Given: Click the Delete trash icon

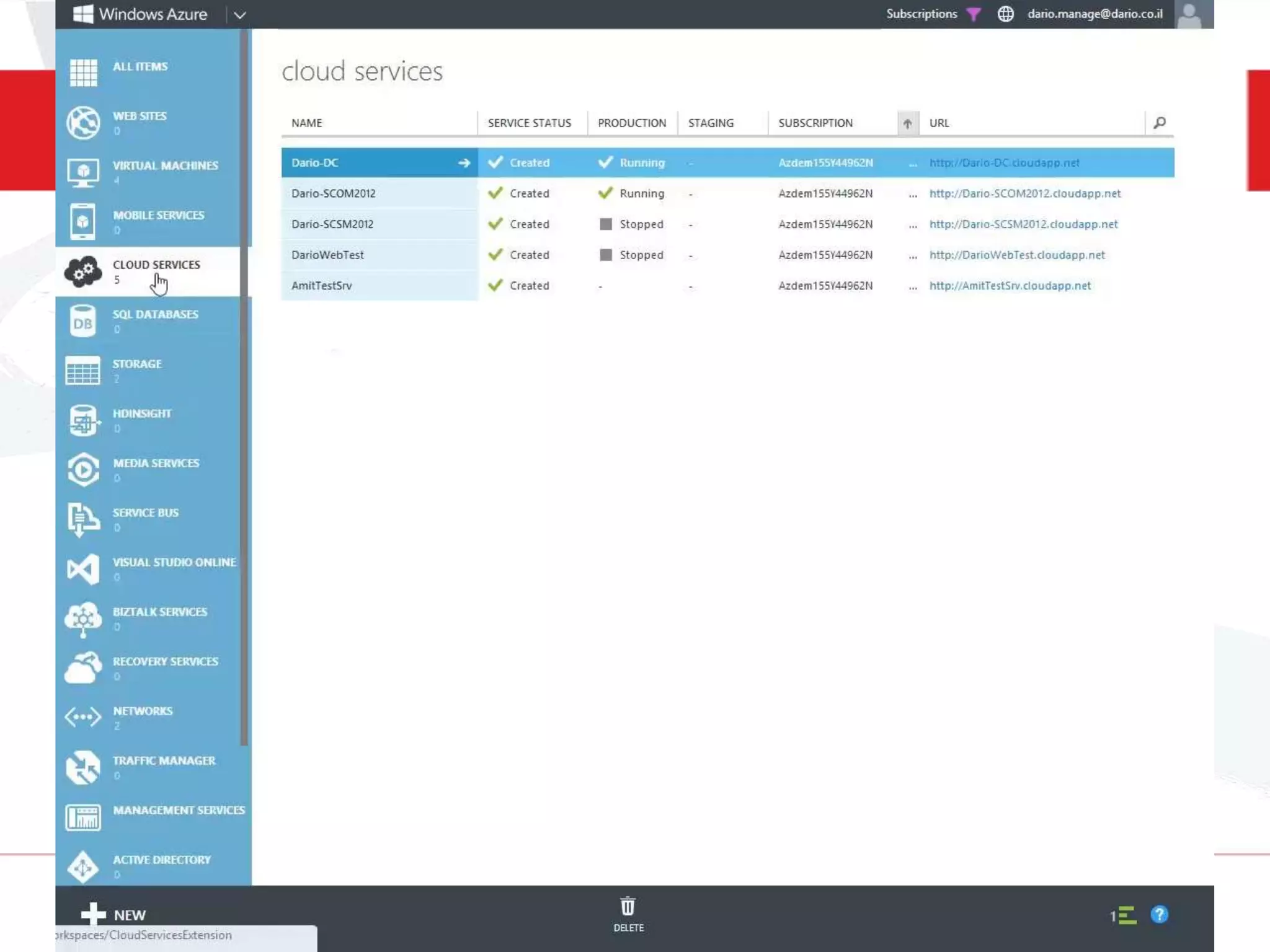Looking at the screenshot, I should (628, 907).
